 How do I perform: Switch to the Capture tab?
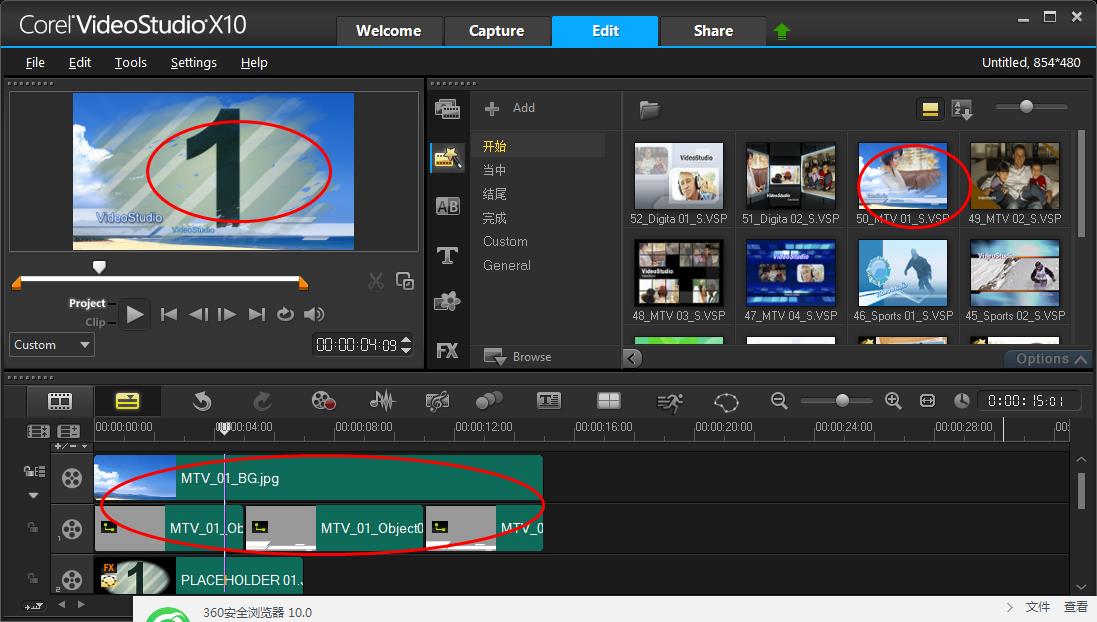coord(497,31)
